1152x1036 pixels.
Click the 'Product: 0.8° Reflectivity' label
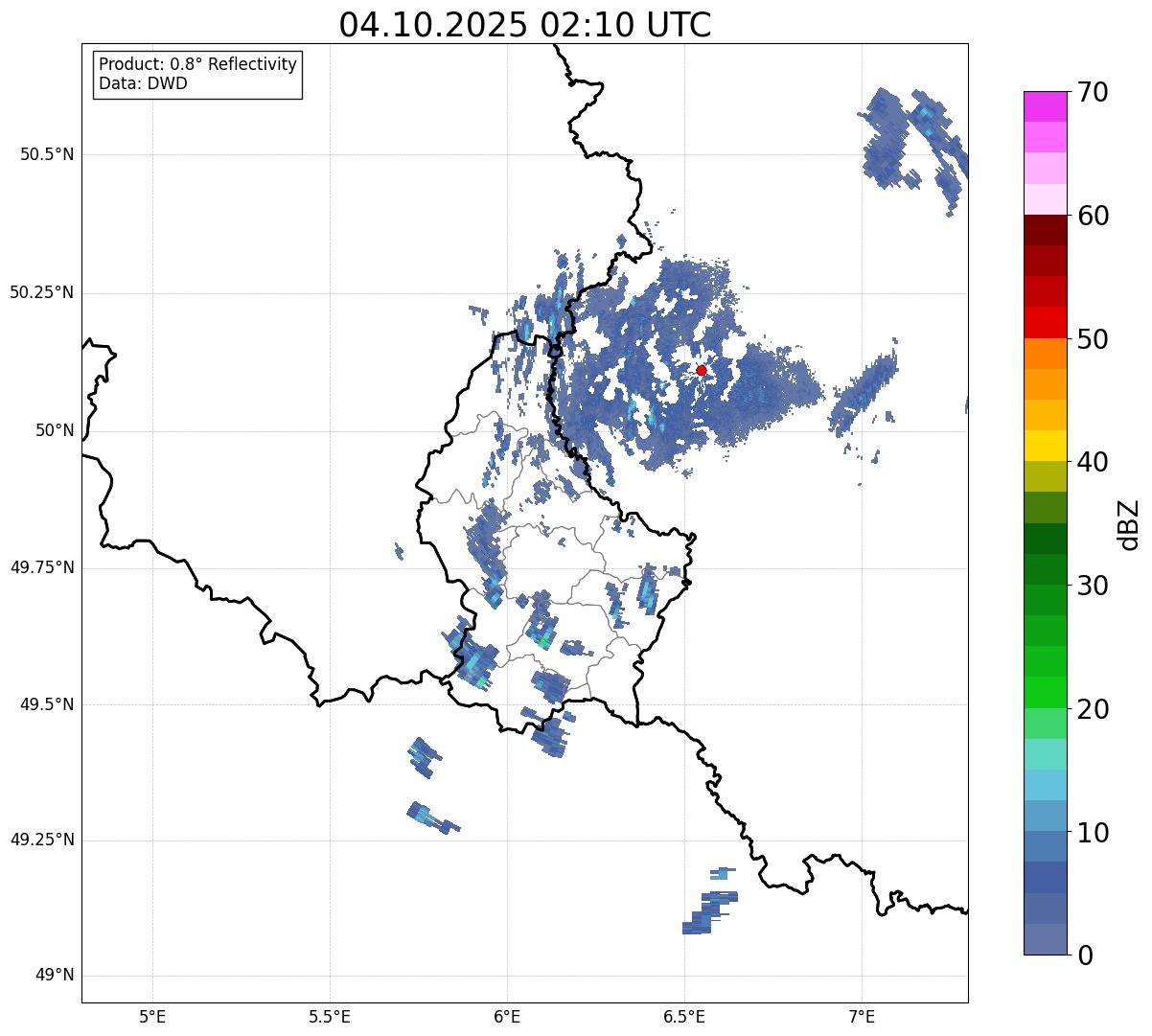tap(198, 64)
